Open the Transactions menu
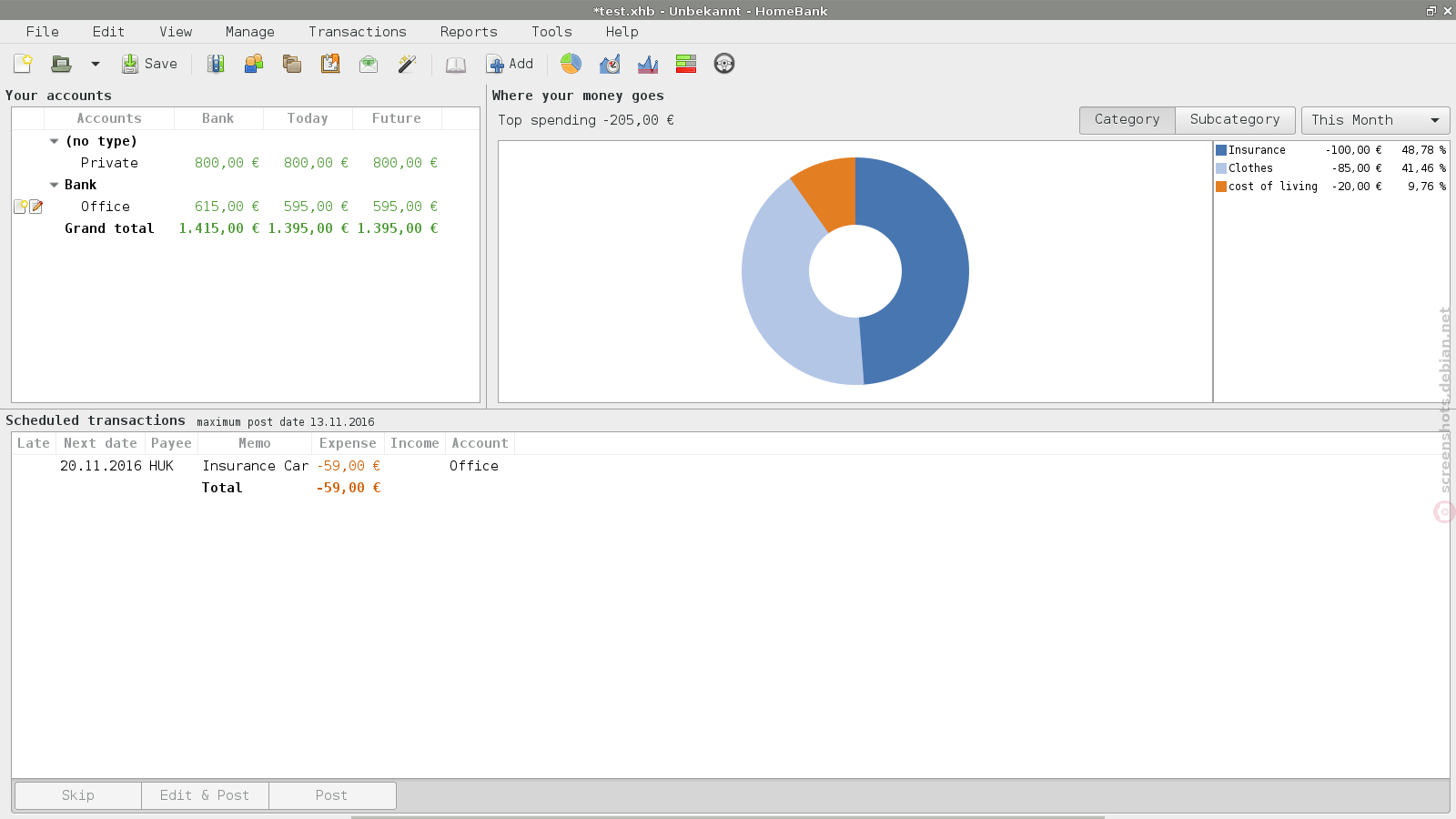 tap(358, 32)
